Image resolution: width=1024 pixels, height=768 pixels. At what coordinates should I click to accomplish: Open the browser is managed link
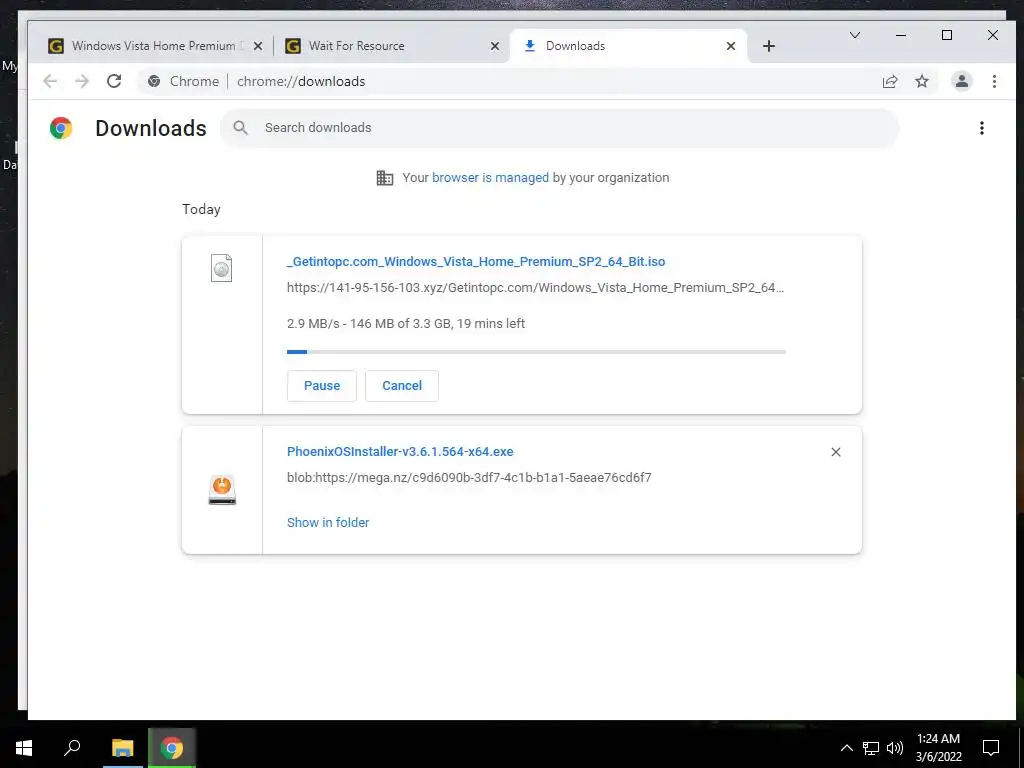click(x=490, y=178)
